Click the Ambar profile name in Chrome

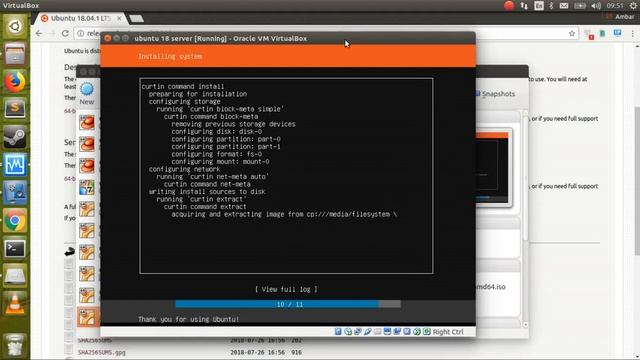[x=624, y=17]
